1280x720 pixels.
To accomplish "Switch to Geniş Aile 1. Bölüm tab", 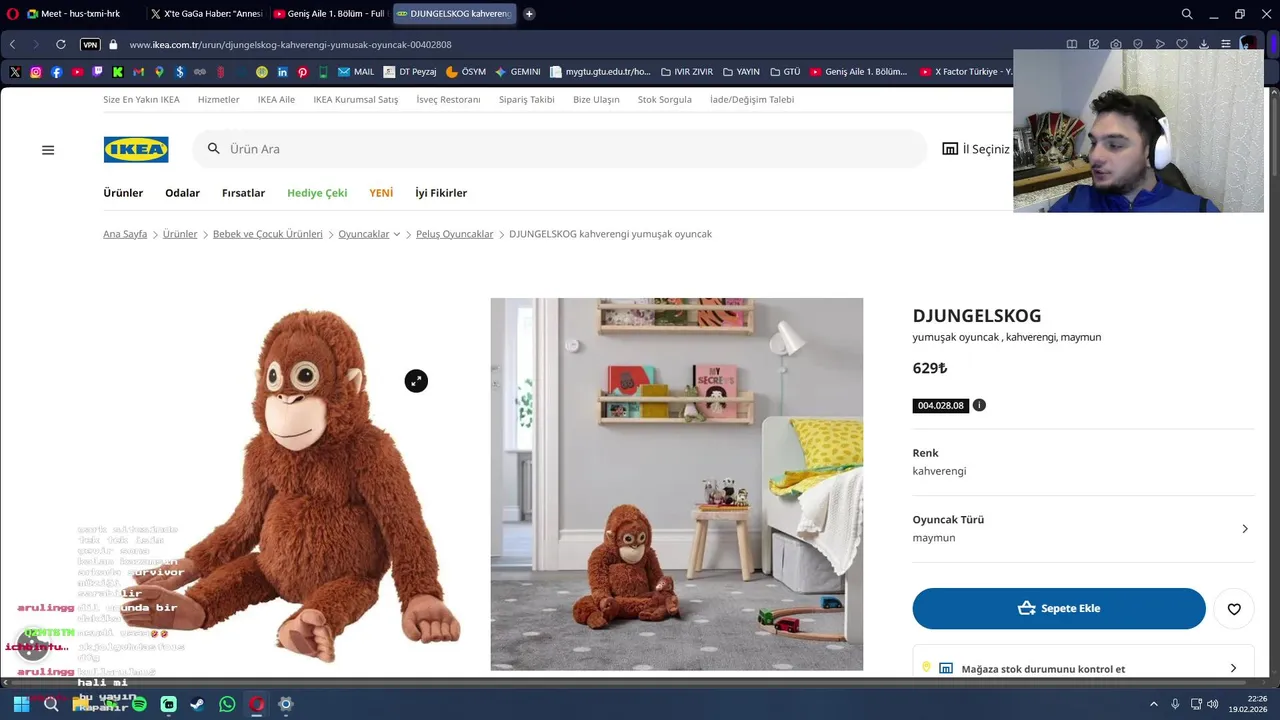I will (x=328, y=14).
